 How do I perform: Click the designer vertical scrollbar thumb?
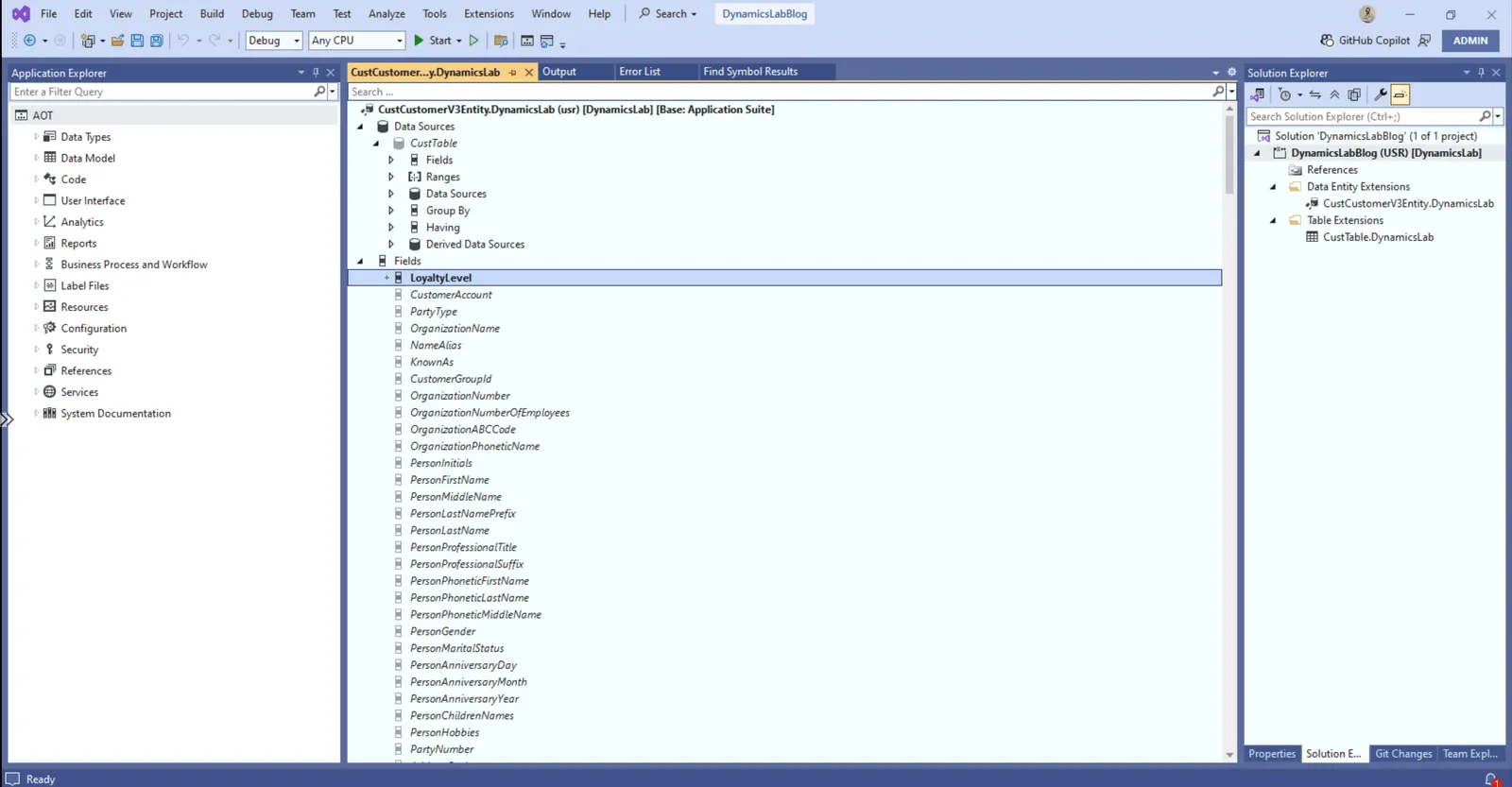(x=1229, y=153)
